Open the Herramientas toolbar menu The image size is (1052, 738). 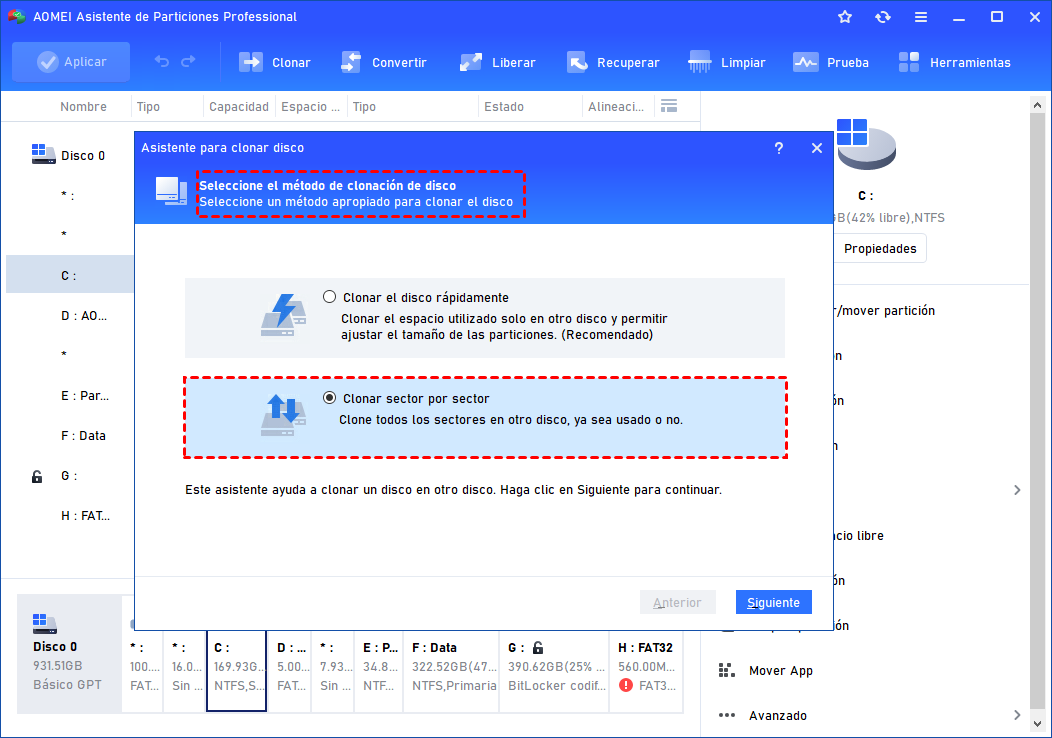coord(954,62)
